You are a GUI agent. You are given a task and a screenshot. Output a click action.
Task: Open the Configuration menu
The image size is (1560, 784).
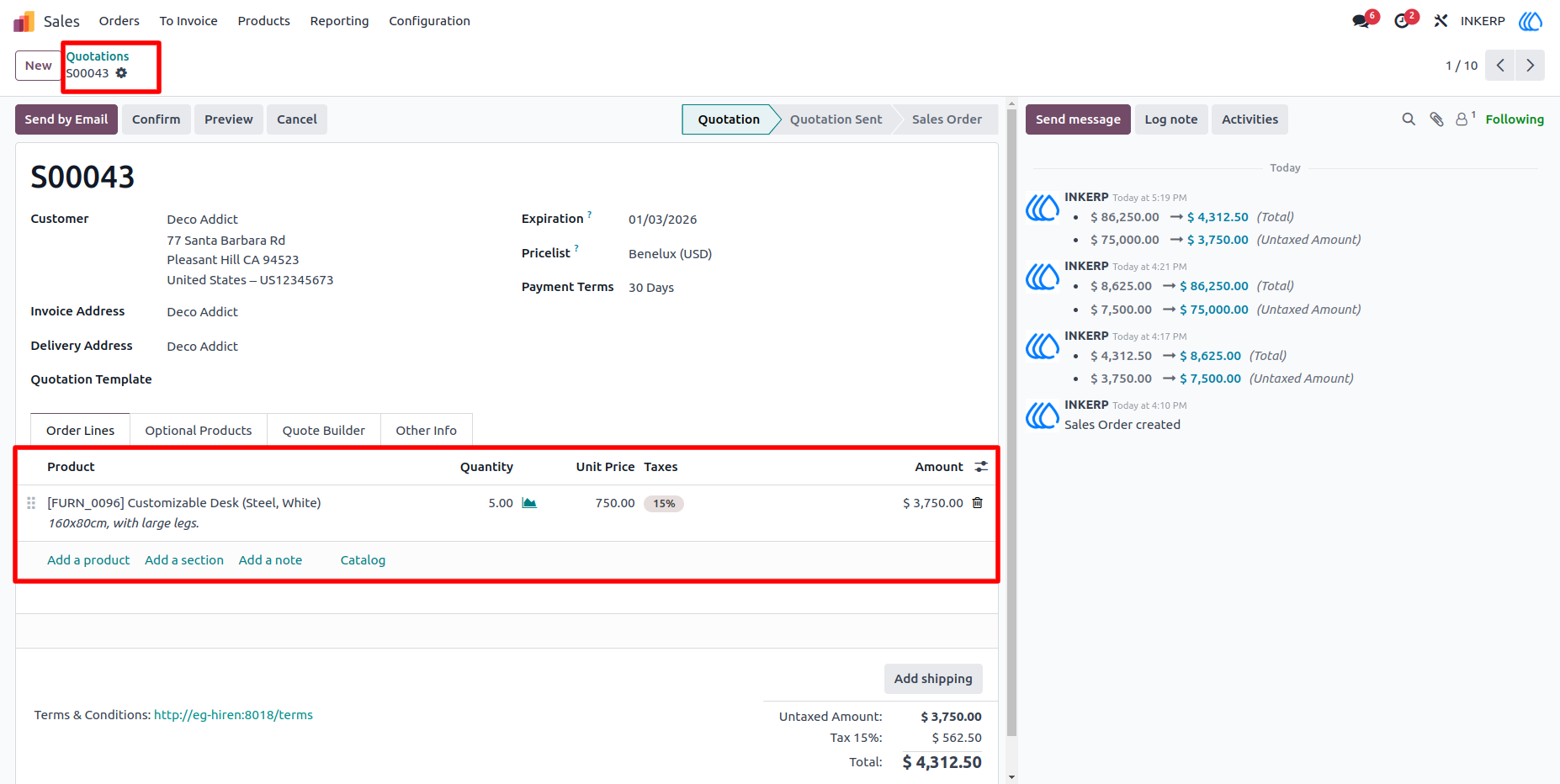coord(430,21)
